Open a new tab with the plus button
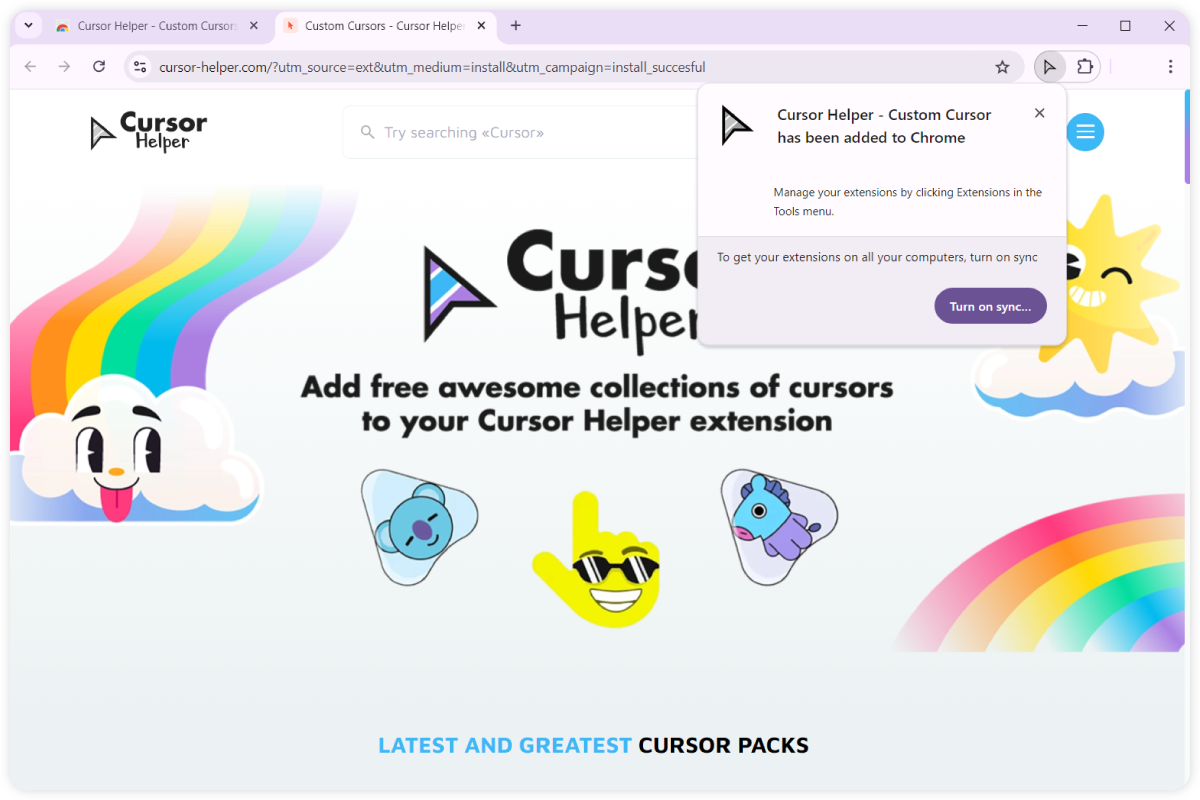1200x800 pixels. (516, 26)
